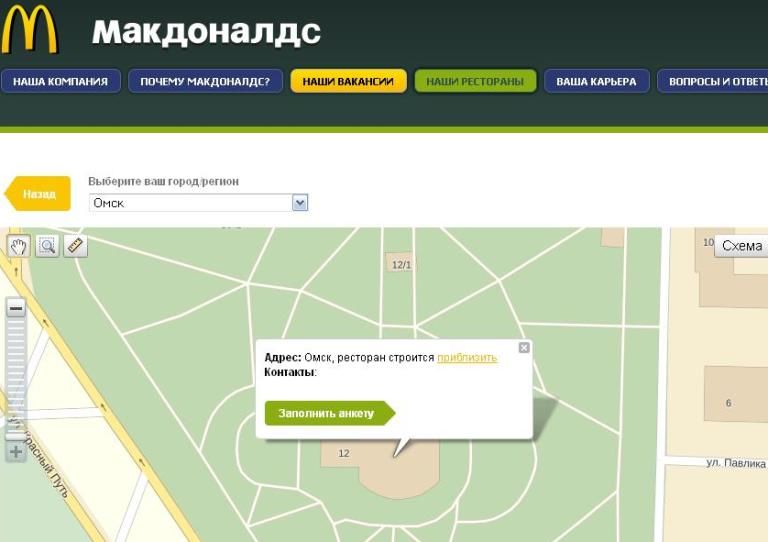Select the hand pan map tool

pyautogui.click(x=19, y=246)
